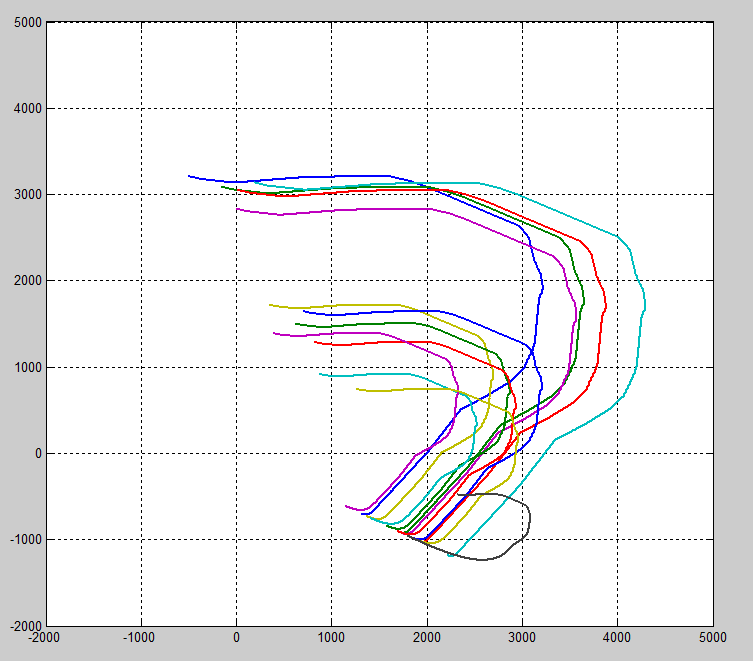Image resolution: width=753 pixels, height=661 pixels.
Task: Click the y-axis tick label 5000
Action: (x=25, y=23)
